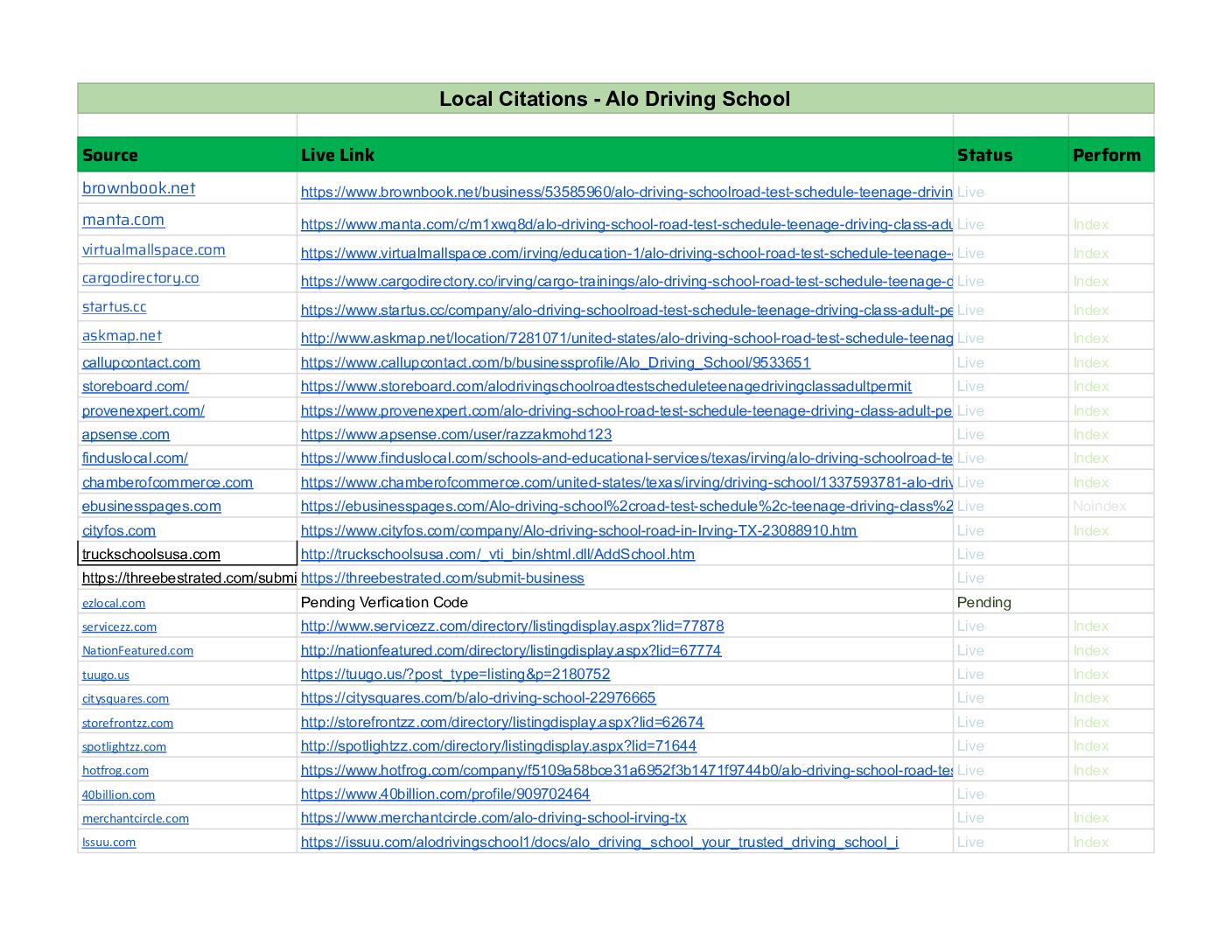Select the 'Pending Verfication Code' cell

626,602
